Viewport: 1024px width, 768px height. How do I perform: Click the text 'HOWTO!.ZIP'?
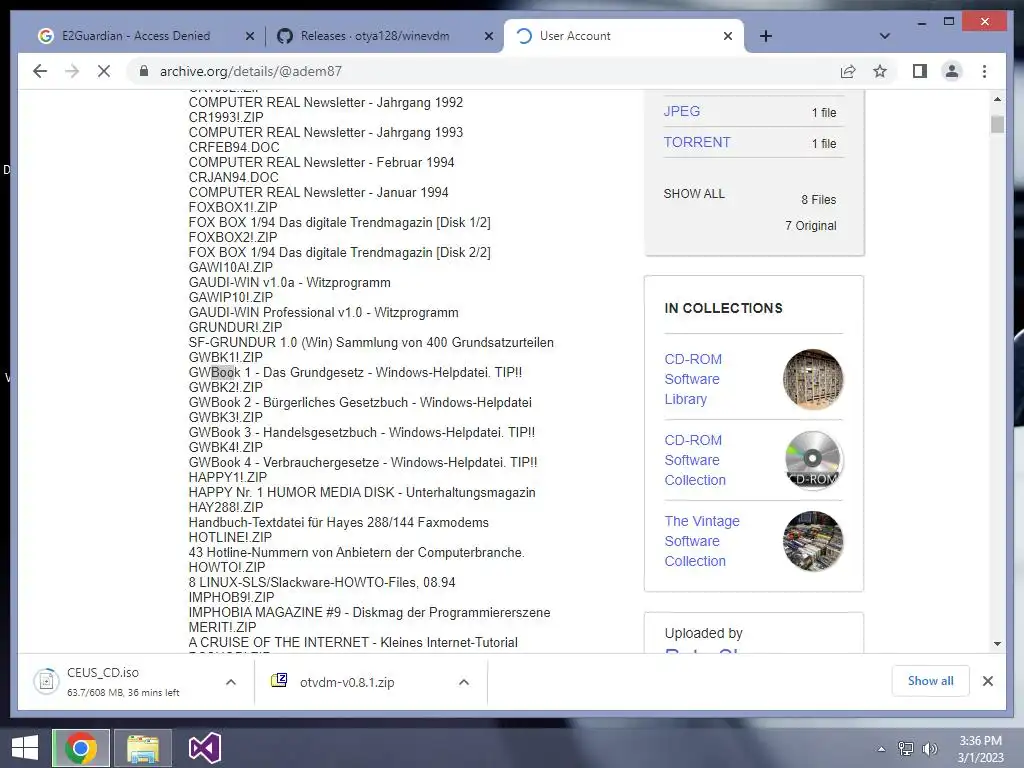pyautogui.click(x=227, y=567)
